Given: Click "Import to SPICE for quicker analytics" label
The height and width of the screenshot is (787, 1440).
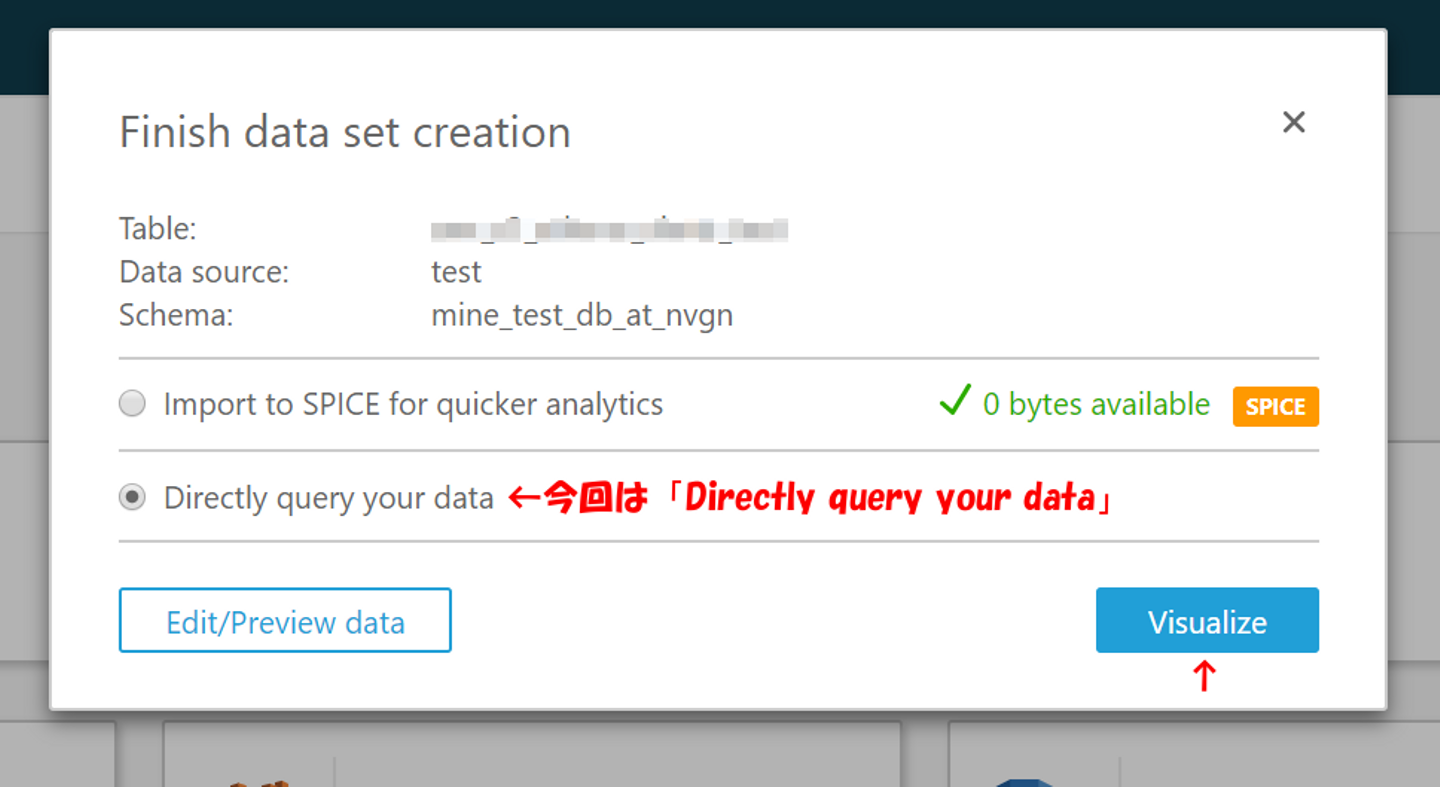Looking at the screenshot, I should tap(413, 404).
